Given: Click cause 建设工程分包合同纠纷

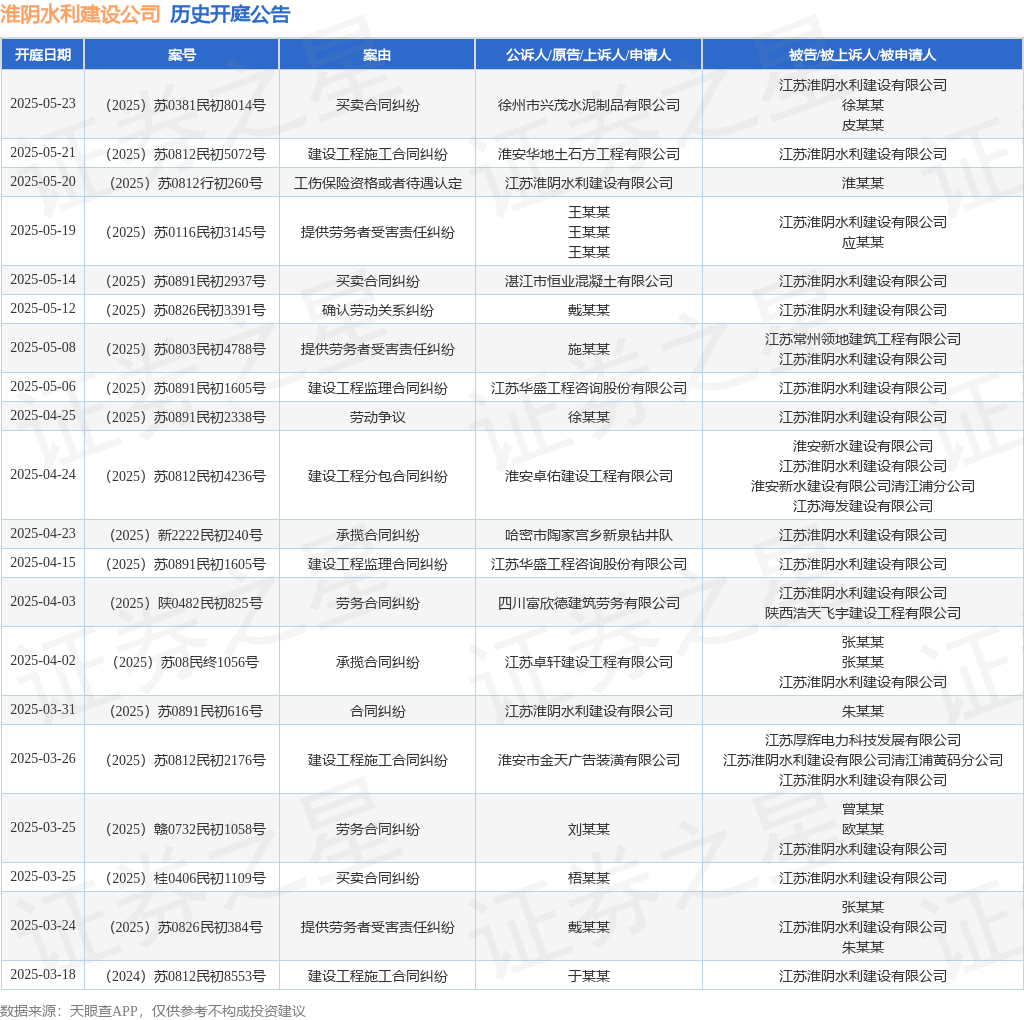Looking at the screenshot, I should [x=377, y=476].
